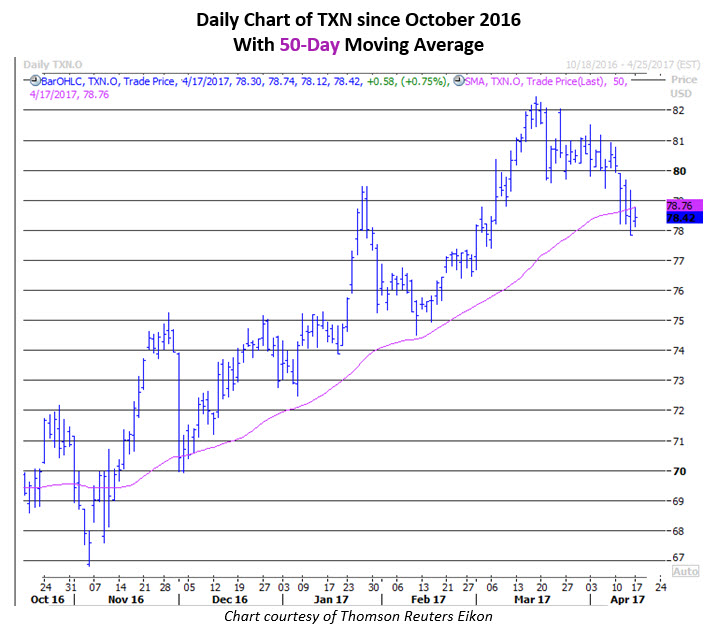This screenshot has width=711, height=629.
Task: Click the Mar 17 month label
Action: click(532, 600)
